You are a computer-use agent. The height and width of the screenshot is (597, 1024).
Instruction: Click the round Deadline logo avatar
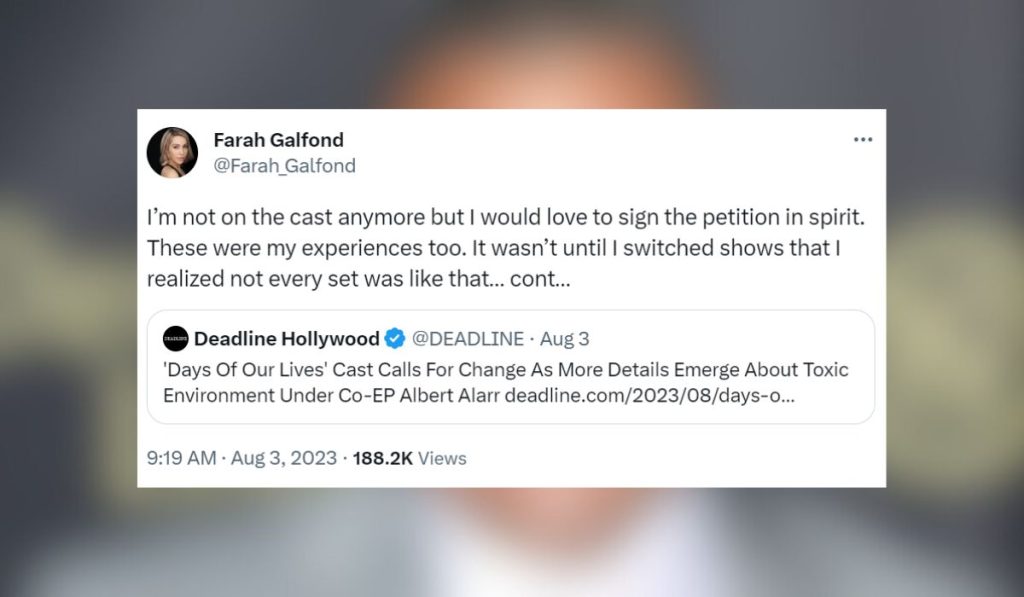[176, 339]
